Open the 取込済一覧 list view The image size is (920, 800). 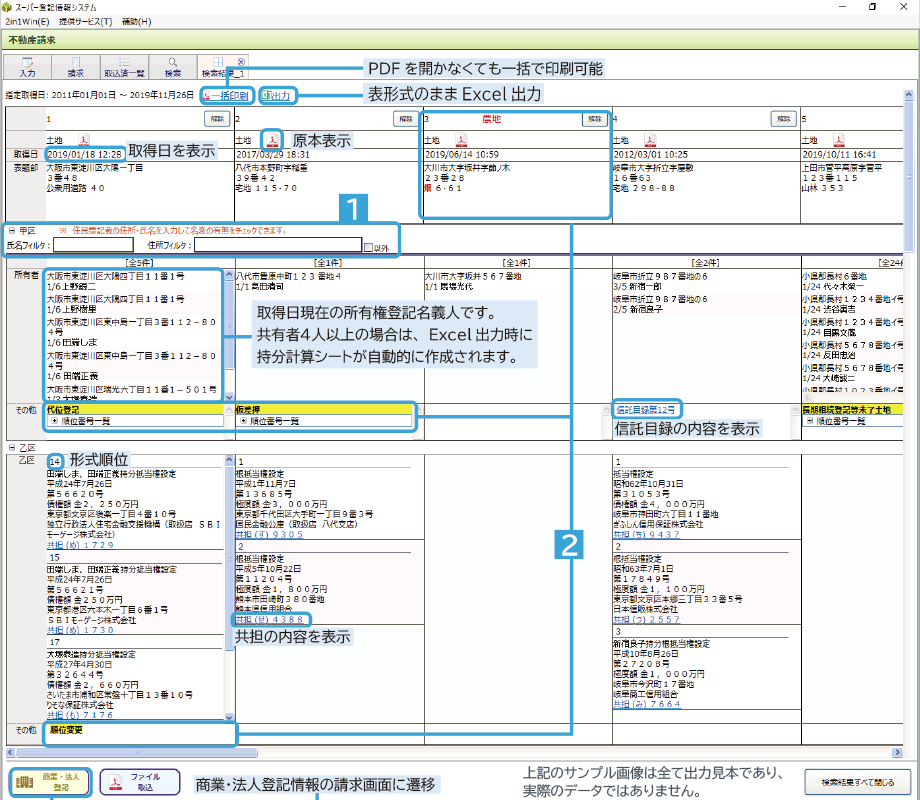tap(123, 67)
